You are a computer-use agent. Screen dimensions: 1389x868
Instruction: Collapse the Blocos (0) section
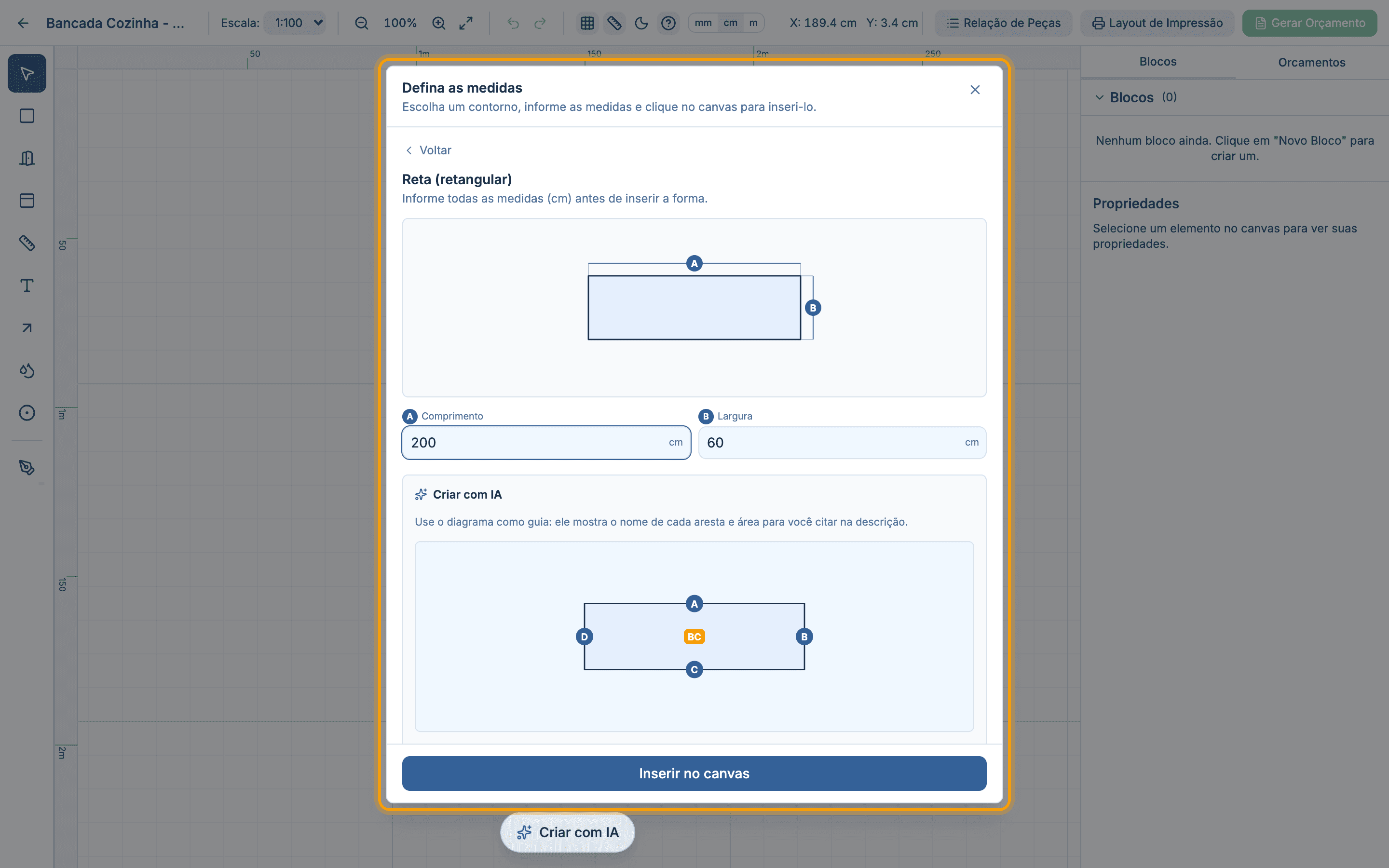click(1099, 97)
